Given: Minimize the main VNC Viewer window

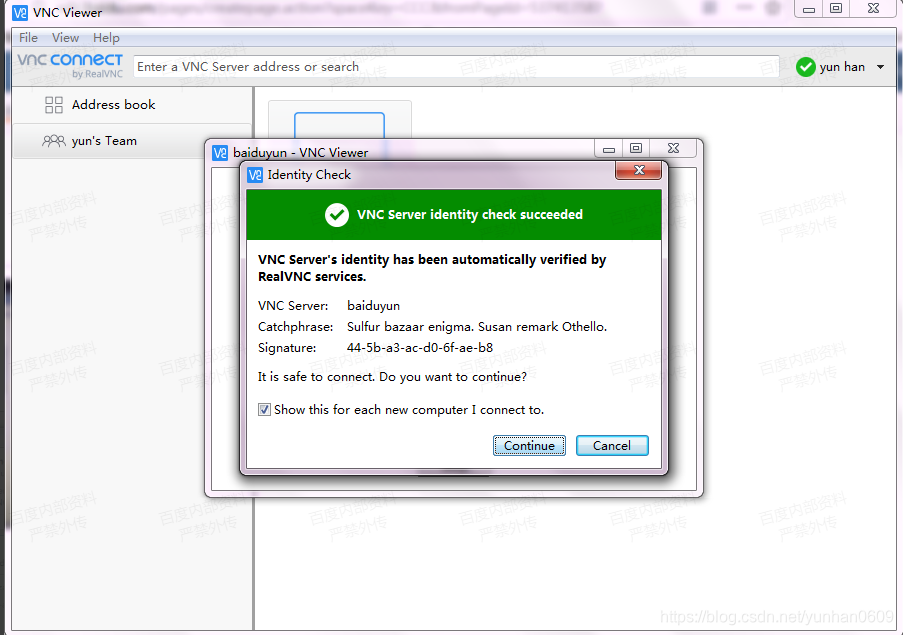Looking at the screenshot, I should click(x=809, y=9).
